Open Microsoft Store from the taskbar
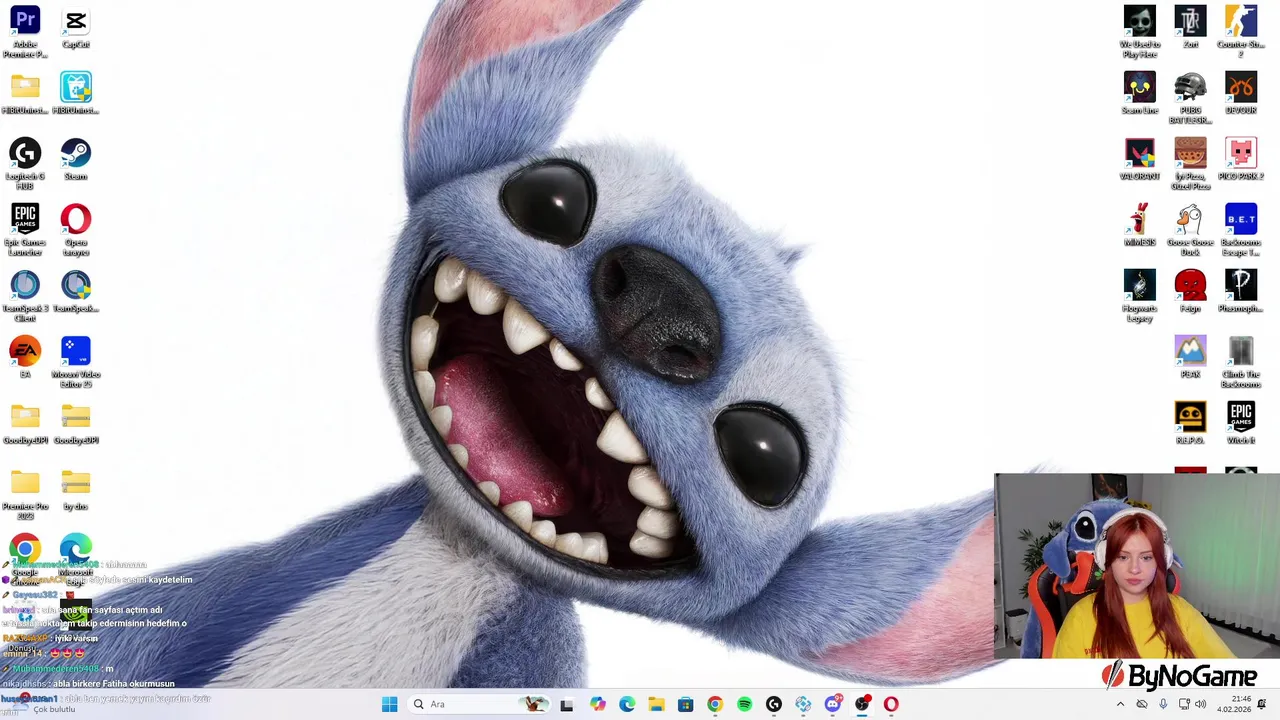The width and height of the screenshot is (1280, 720). 685,704
